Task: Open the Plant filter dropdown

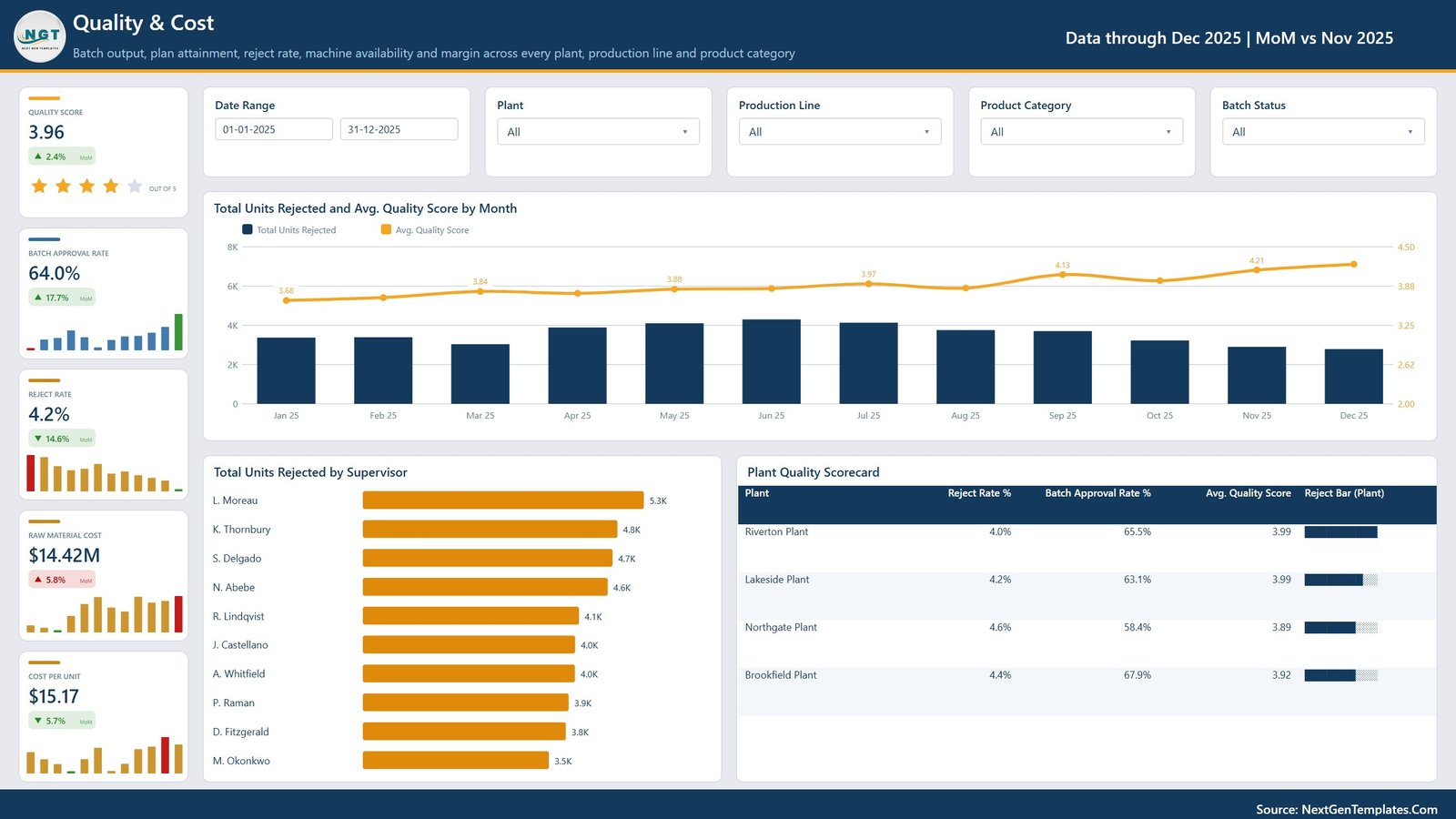Action: (598, 132)
